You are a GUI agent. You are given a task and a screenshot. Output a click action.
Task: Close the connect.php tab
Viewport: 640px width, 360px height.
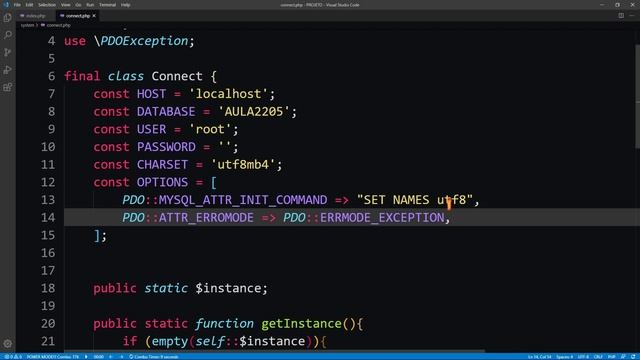(x=94, y=16)
